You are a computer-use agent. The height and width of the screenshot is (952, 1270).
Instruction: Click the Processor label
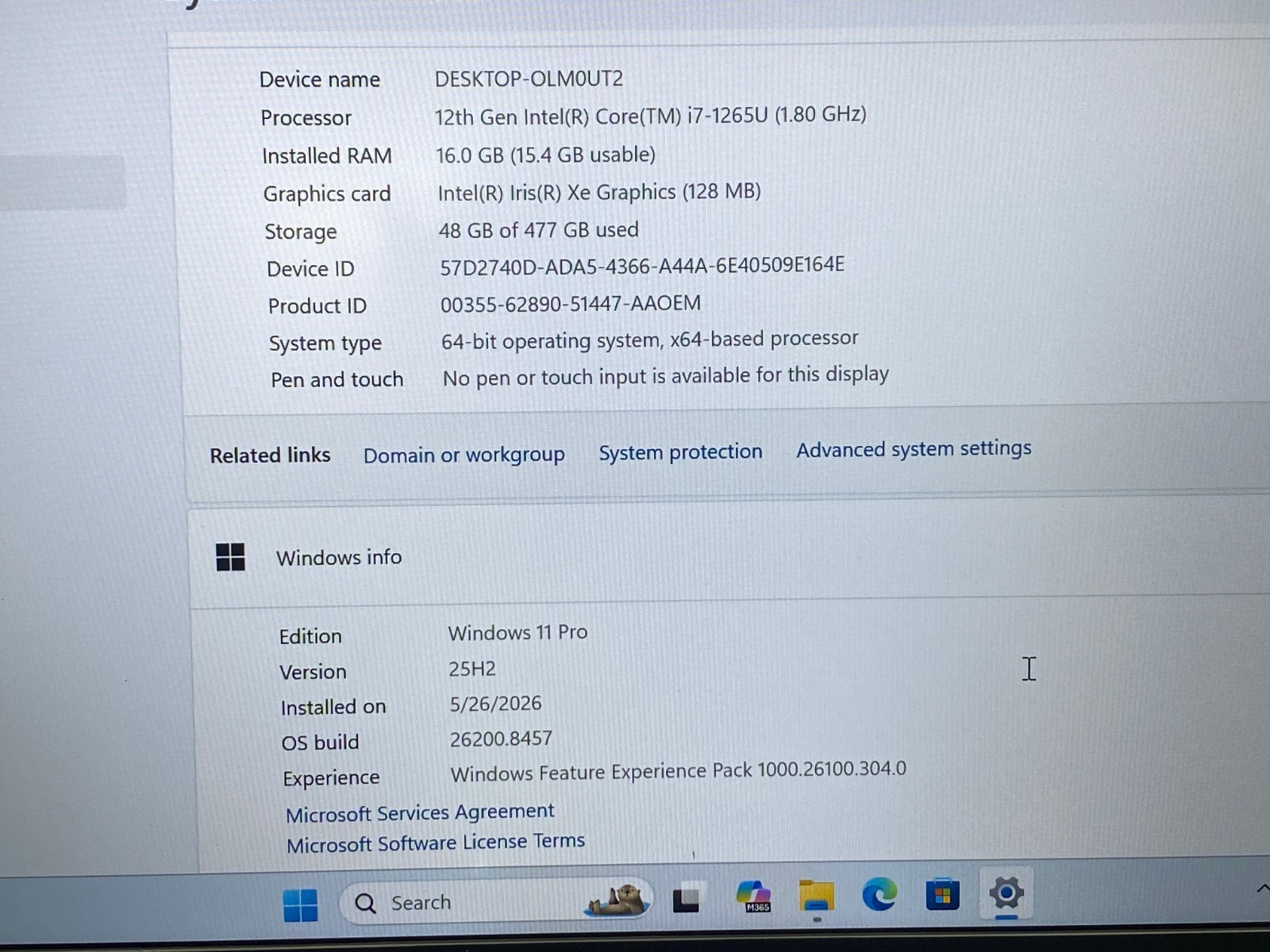click(306, 118)
